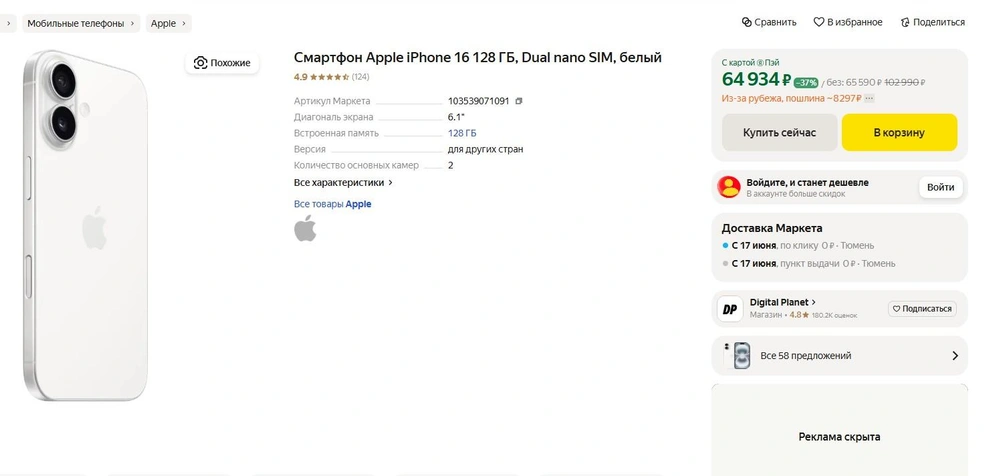Go to Apple breadcrumb category
984x476 pixels.
[x=163, y=23]
